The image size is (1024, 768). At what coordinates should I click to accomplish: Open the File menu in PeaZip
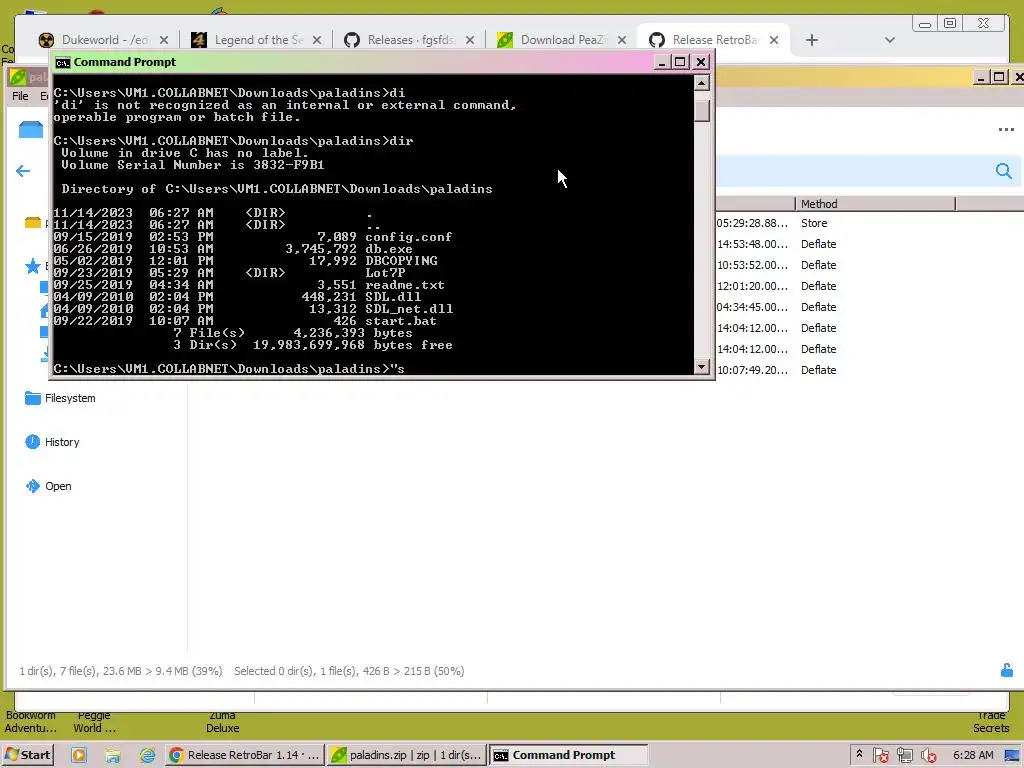pyautogui.click(x=20, y=96)
